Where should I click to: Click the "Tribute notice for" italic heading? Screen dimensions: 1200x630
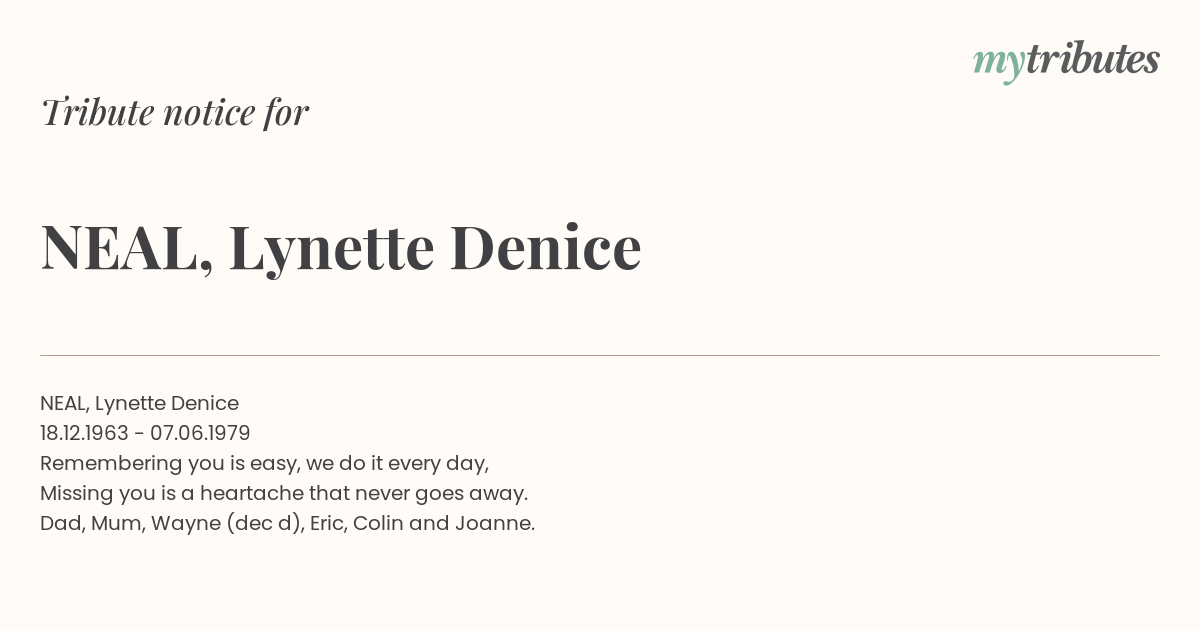tap(175, 112)
